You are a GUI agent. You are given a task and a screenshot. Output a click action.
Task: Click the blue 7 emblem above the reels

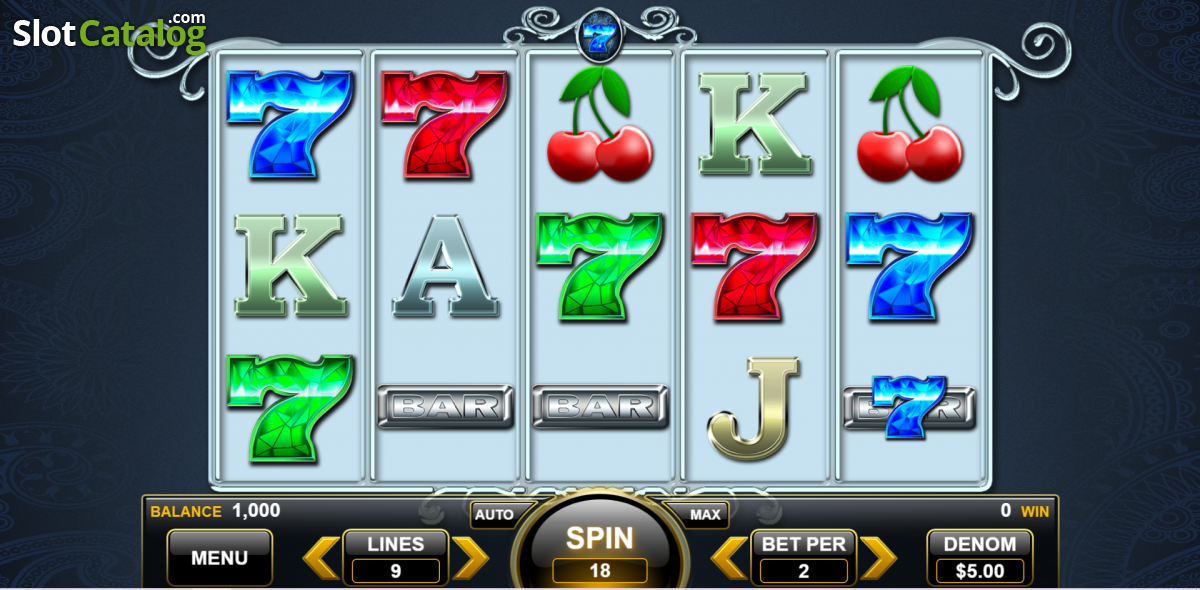pyautogui.click(x=600, y=37)
